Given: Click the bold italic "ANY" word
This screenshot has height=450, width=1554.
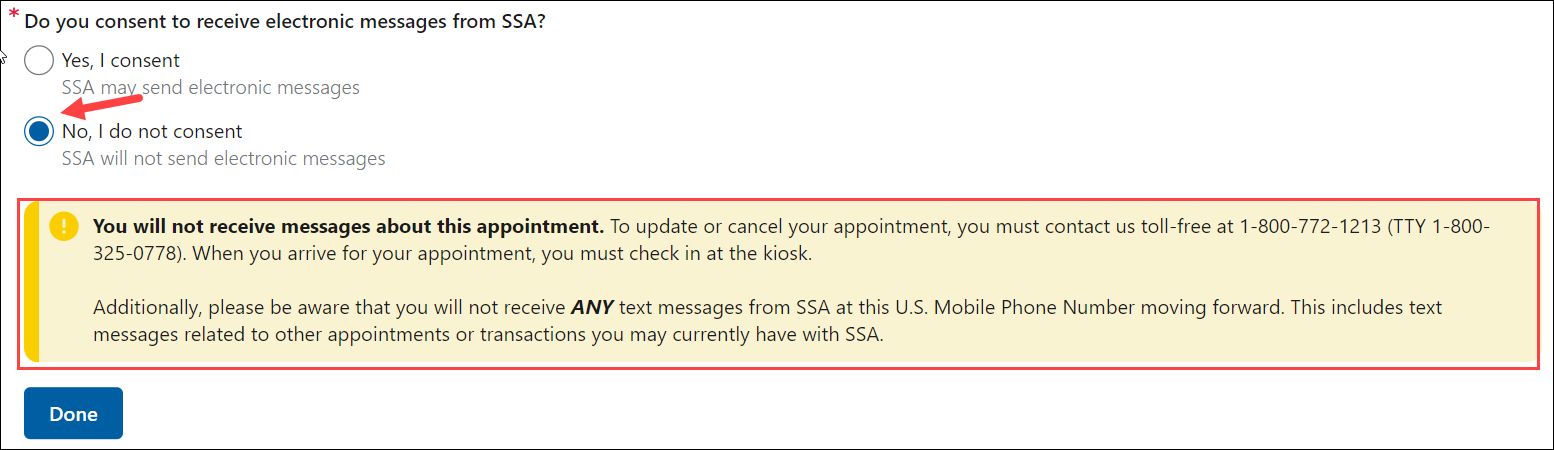Looking at the screenshot, I should (591, 308).
